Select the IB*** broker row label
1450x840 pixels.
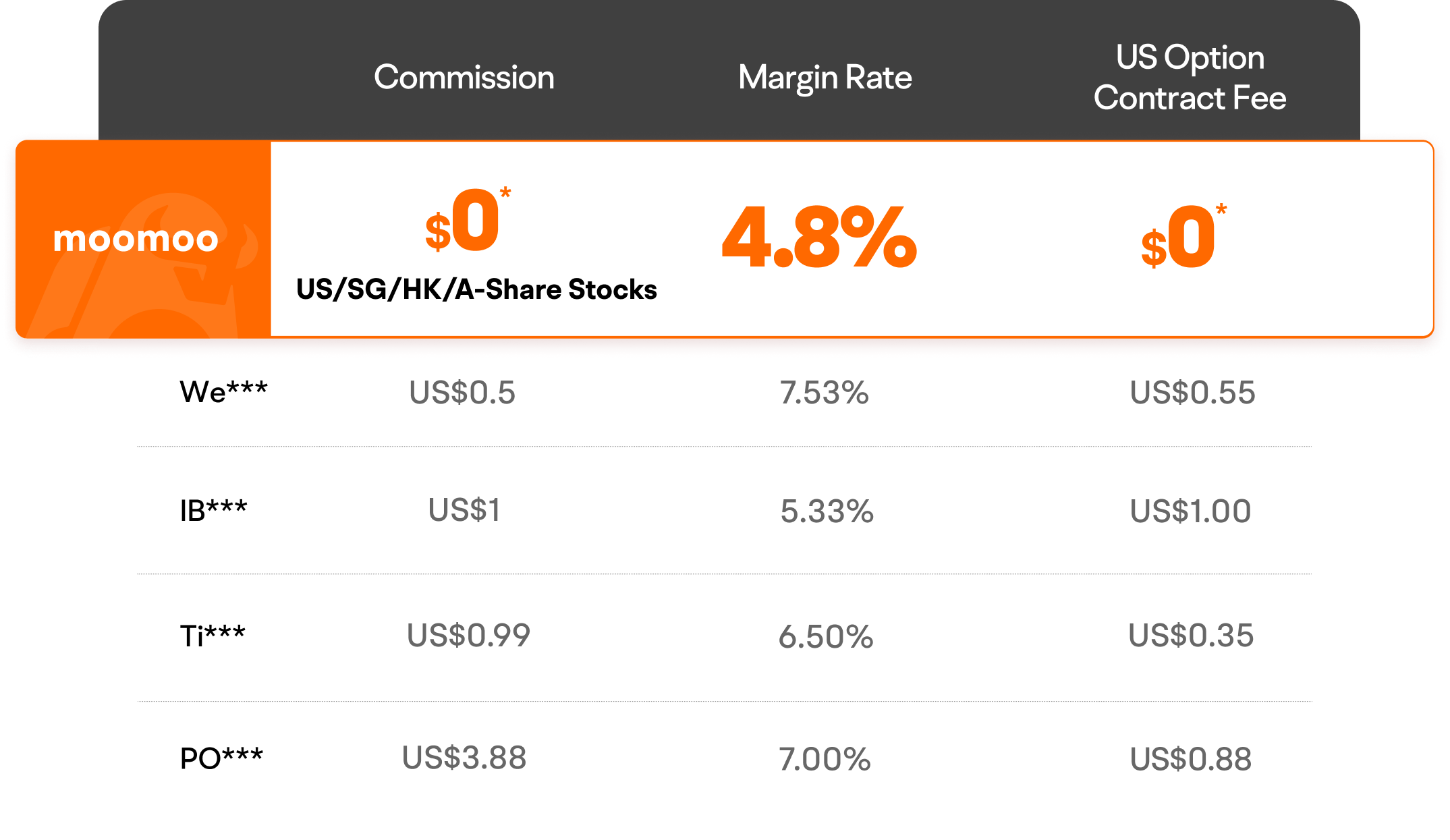click(213, 511)
